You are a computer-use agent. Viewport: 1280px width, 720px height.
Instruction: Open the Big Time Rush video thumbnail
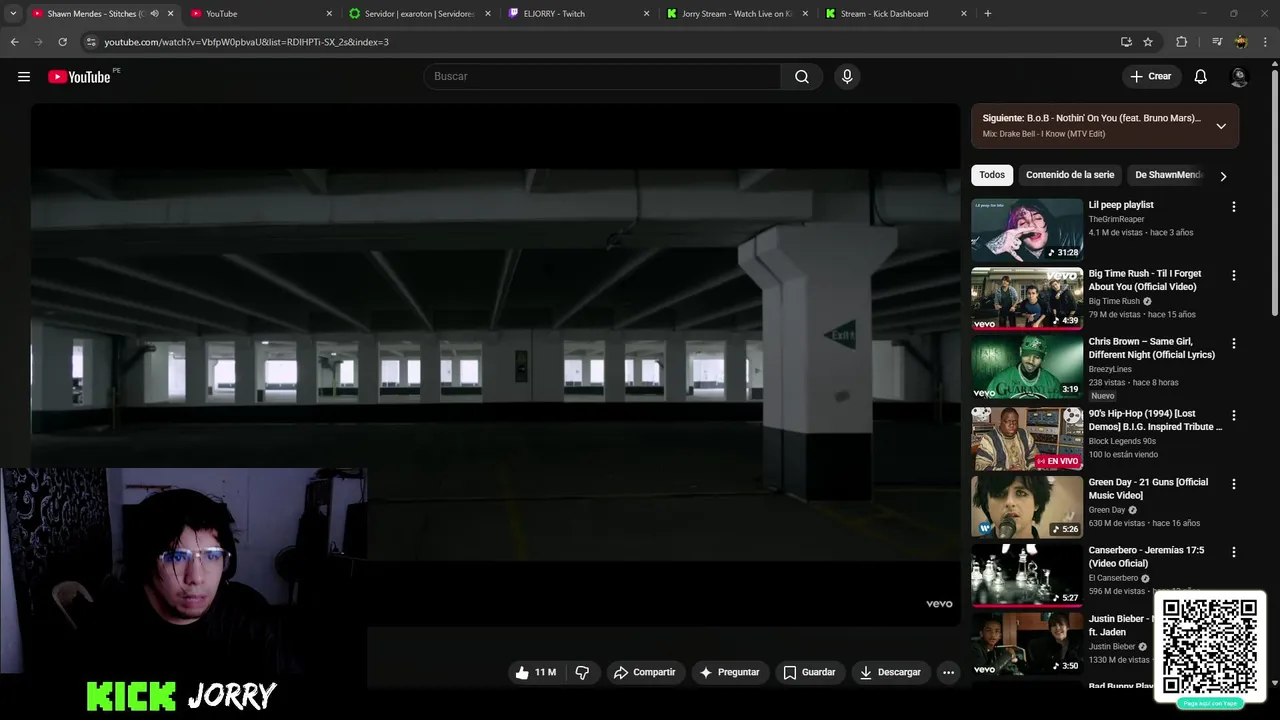pos(1027,298)
